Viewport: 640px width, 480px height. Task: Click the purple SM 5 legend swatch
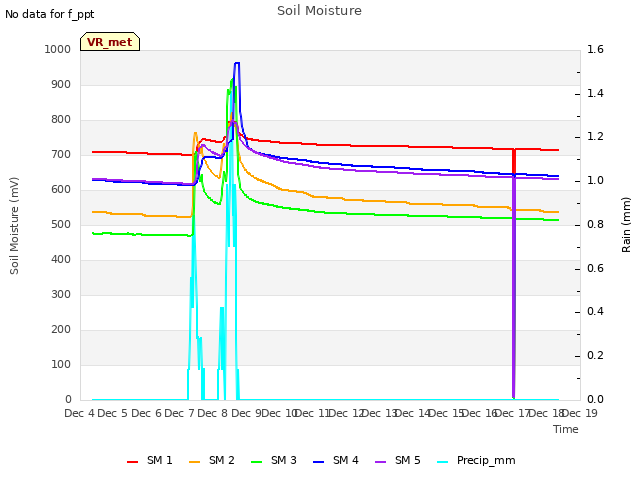click(381, 462)
